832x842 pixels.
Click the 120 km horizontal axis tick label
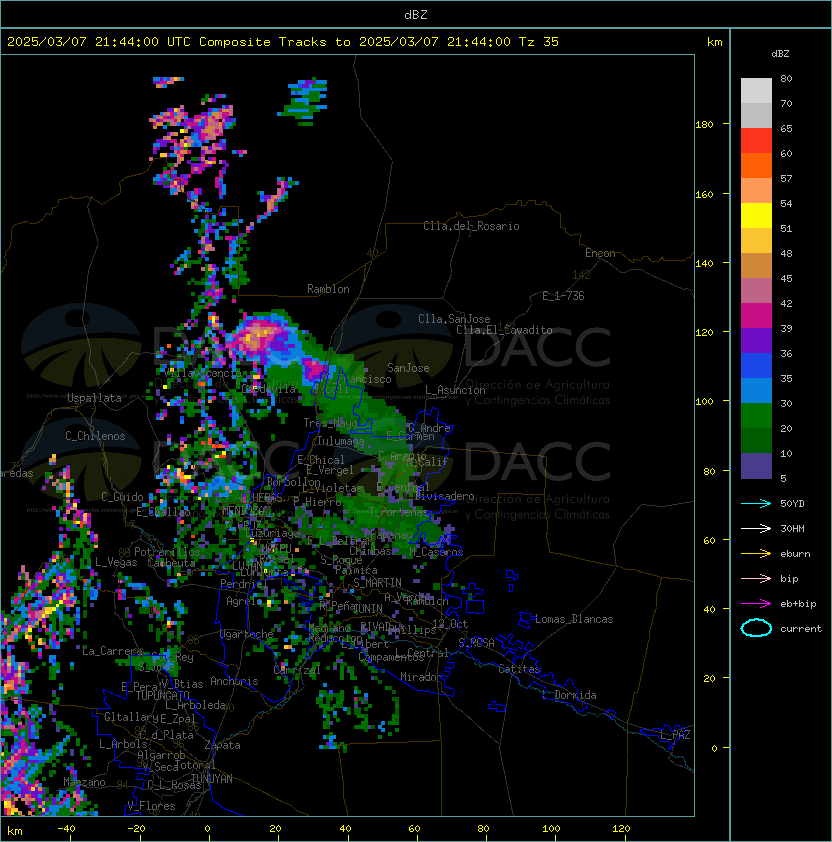(621, 829)
